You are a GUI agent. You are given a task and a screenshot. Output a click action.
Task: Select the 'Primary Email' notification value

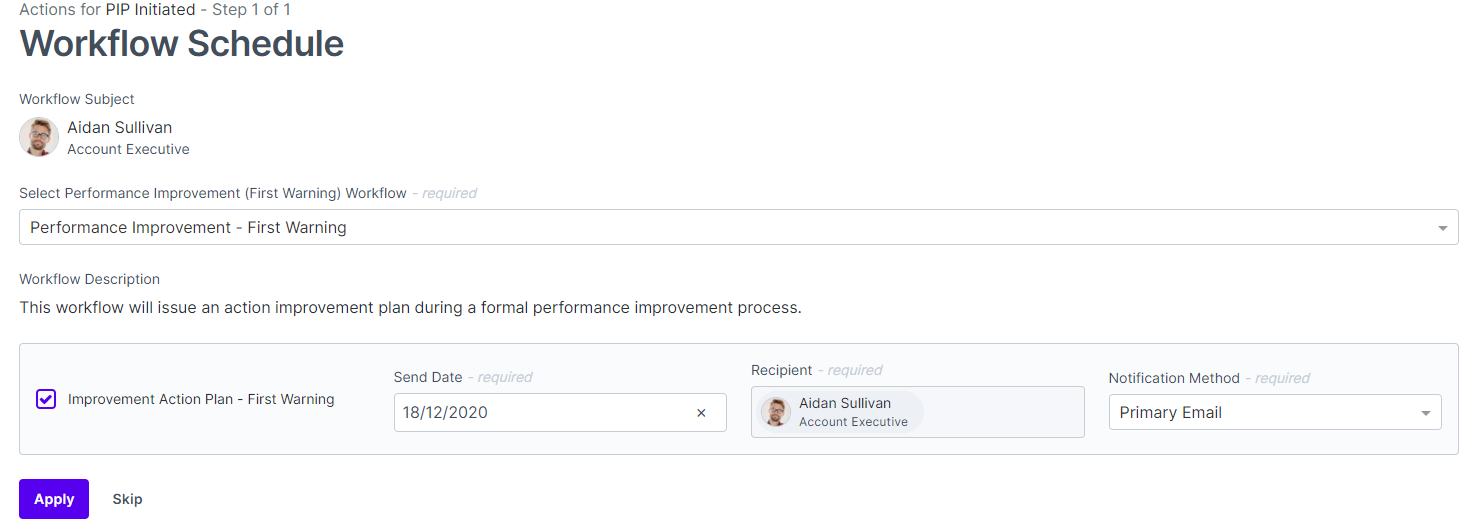coord(1170,413)
